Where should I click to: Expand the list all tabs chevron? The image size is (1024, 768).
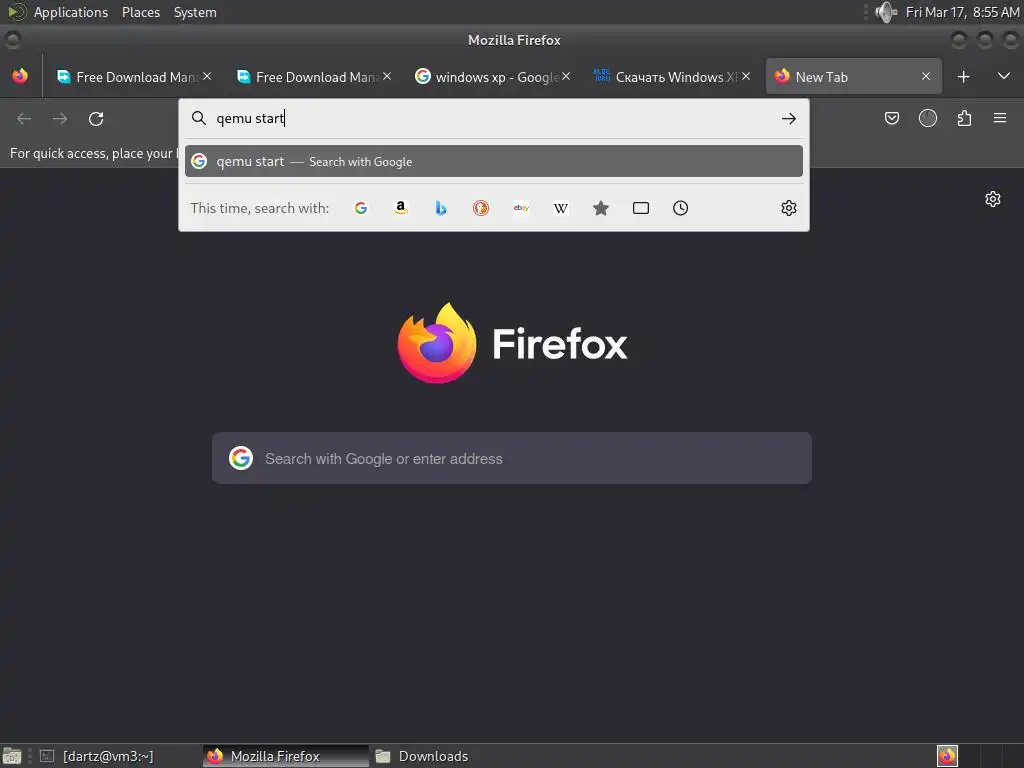(1004, 76)
